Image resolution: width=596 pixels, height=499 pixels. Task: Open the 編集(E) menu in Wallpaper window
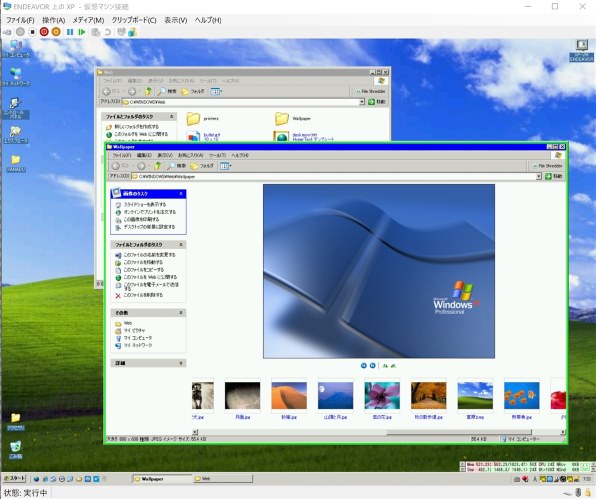(144, 155)
